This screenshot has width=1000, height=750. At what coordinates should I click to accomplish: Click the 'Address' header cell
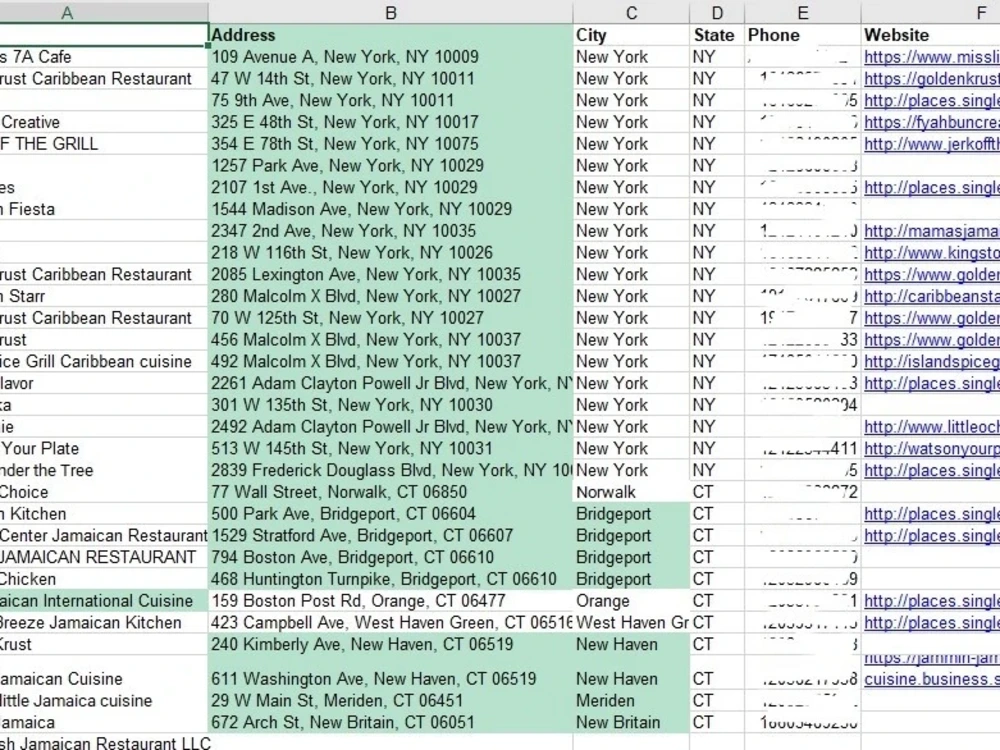click(390, 35)
